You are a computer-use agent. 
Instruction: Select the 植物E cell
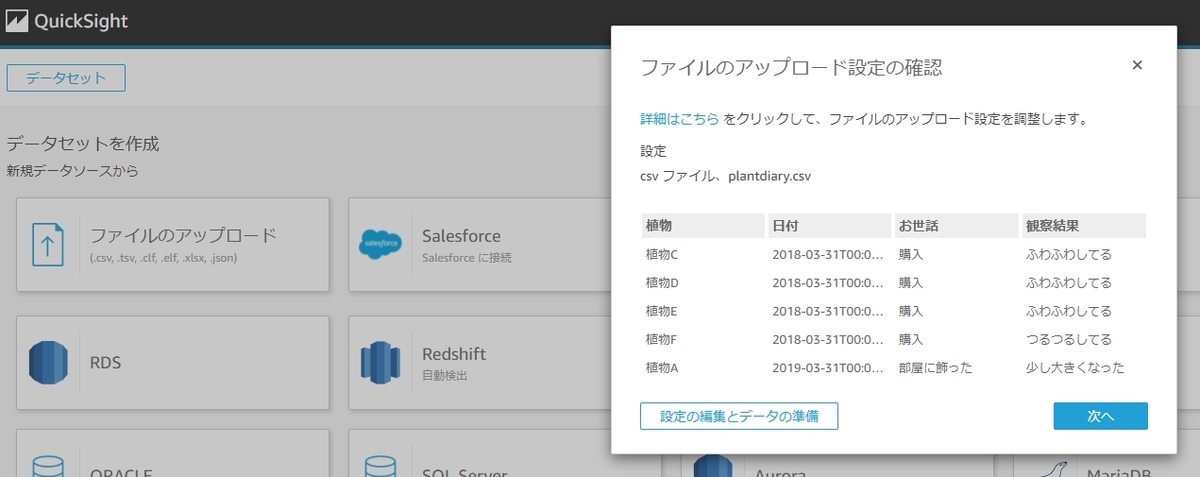[663, 311]
